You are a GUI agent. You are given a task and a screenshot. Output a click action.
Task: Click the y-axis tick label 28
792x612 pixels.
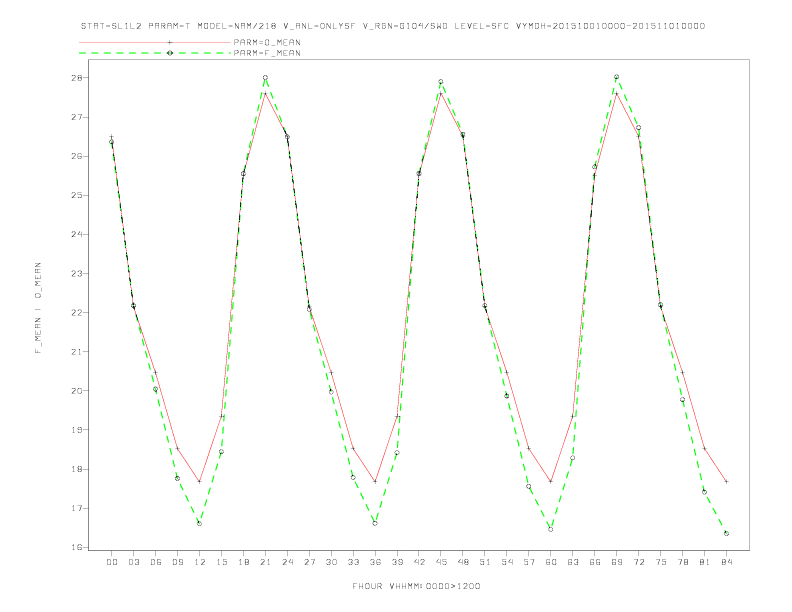coord(77,78)
